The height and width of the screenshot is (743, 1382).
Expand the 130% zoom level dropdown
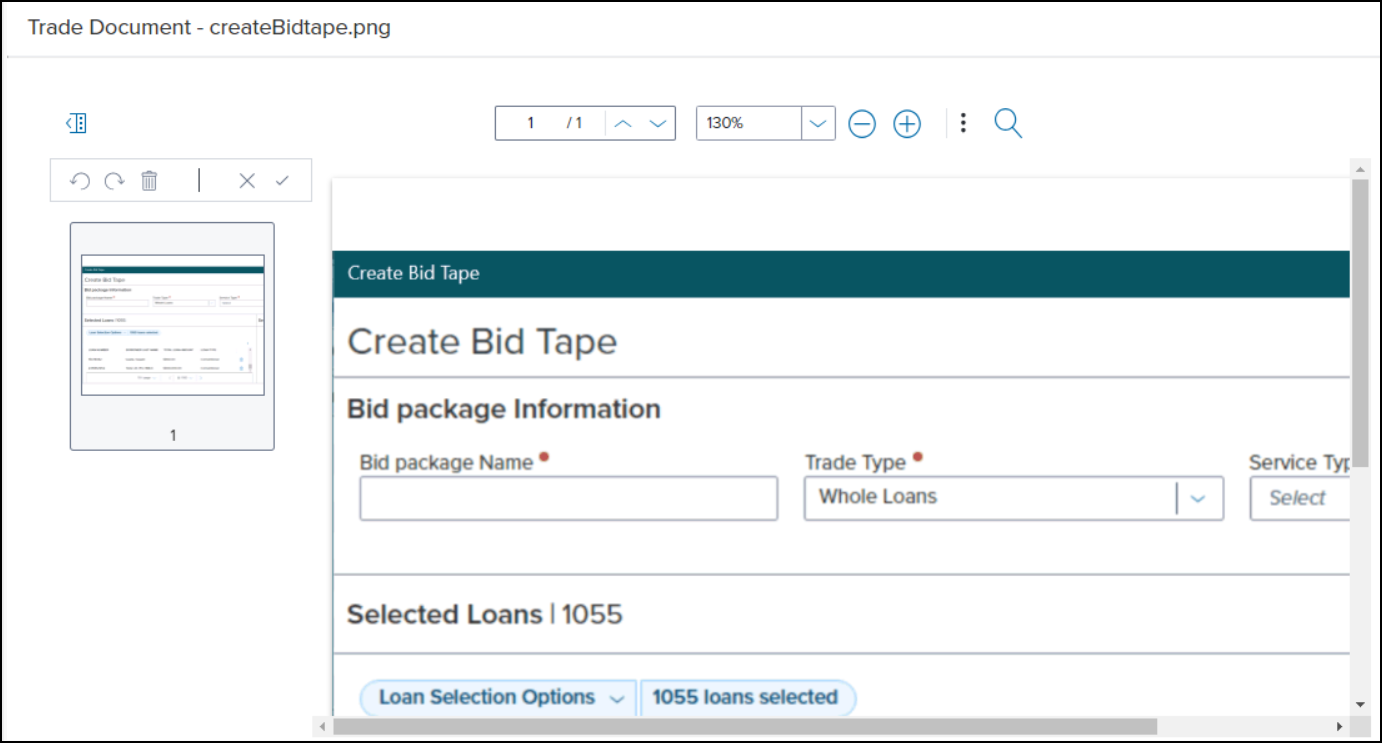coord(818,123)
